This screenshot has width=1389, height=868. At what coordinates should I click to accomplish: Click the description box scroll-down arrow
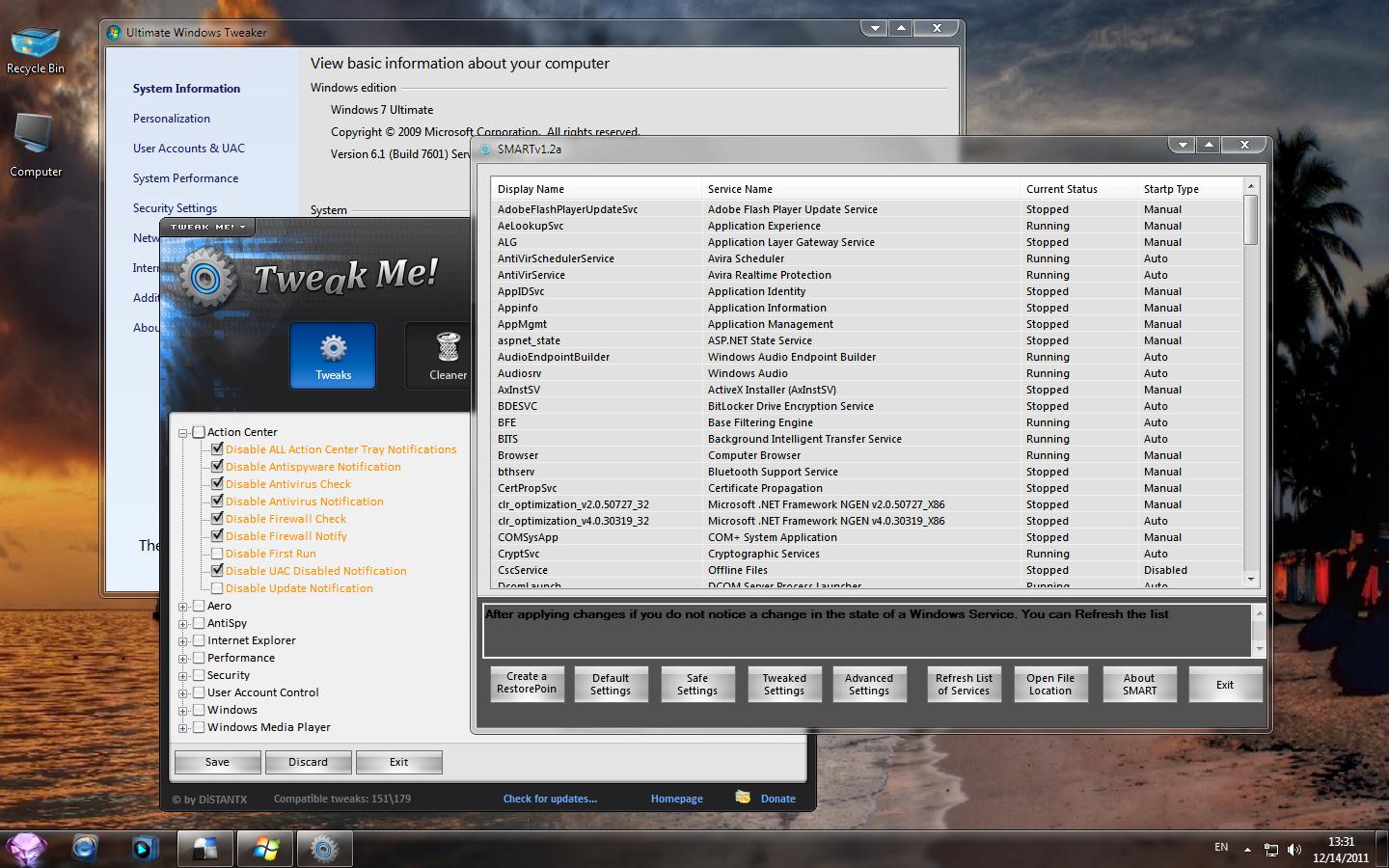pos(1258,650)
